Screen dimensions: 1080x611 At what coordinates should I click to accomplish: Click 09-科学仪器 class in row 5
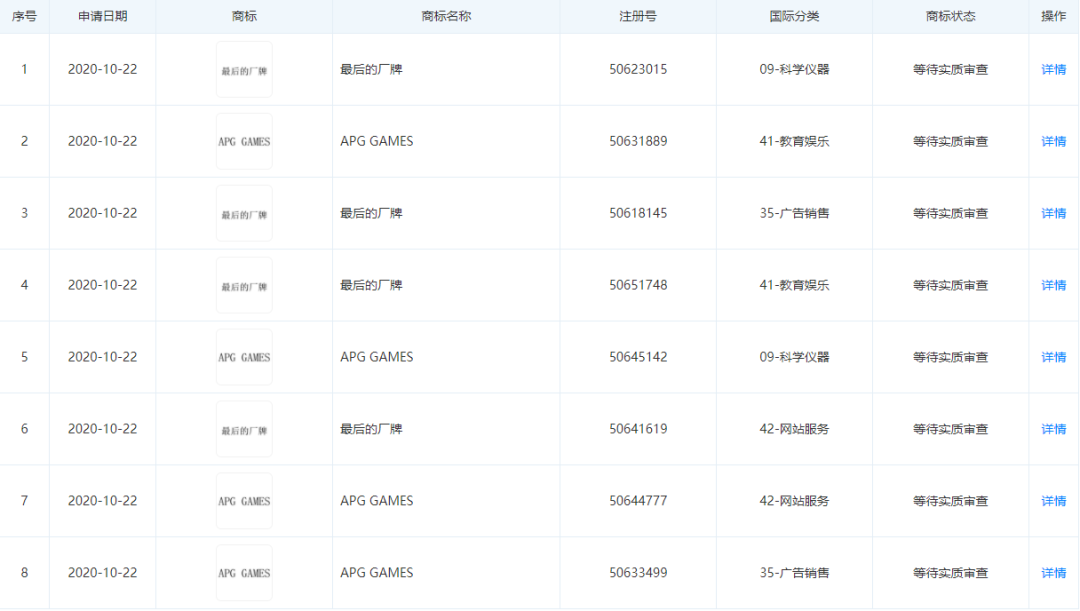[794, 357]
